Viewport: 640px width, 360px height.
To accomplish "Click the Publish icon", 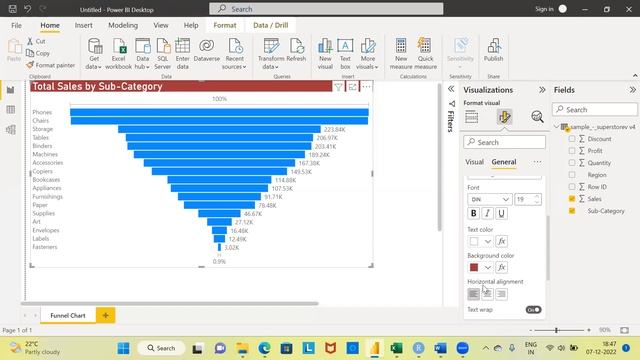I will [493, 46].
